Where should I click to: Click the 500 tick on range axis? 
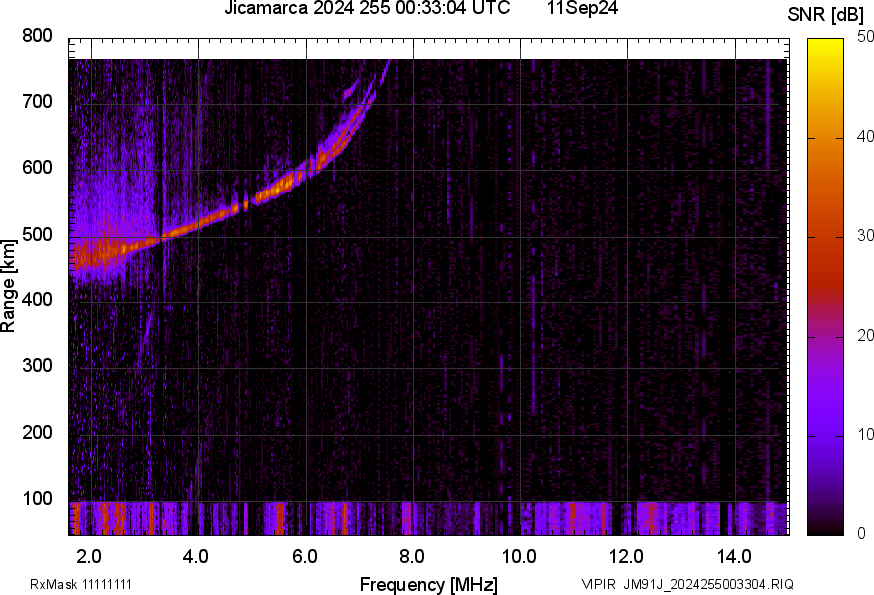coord(36,235)
